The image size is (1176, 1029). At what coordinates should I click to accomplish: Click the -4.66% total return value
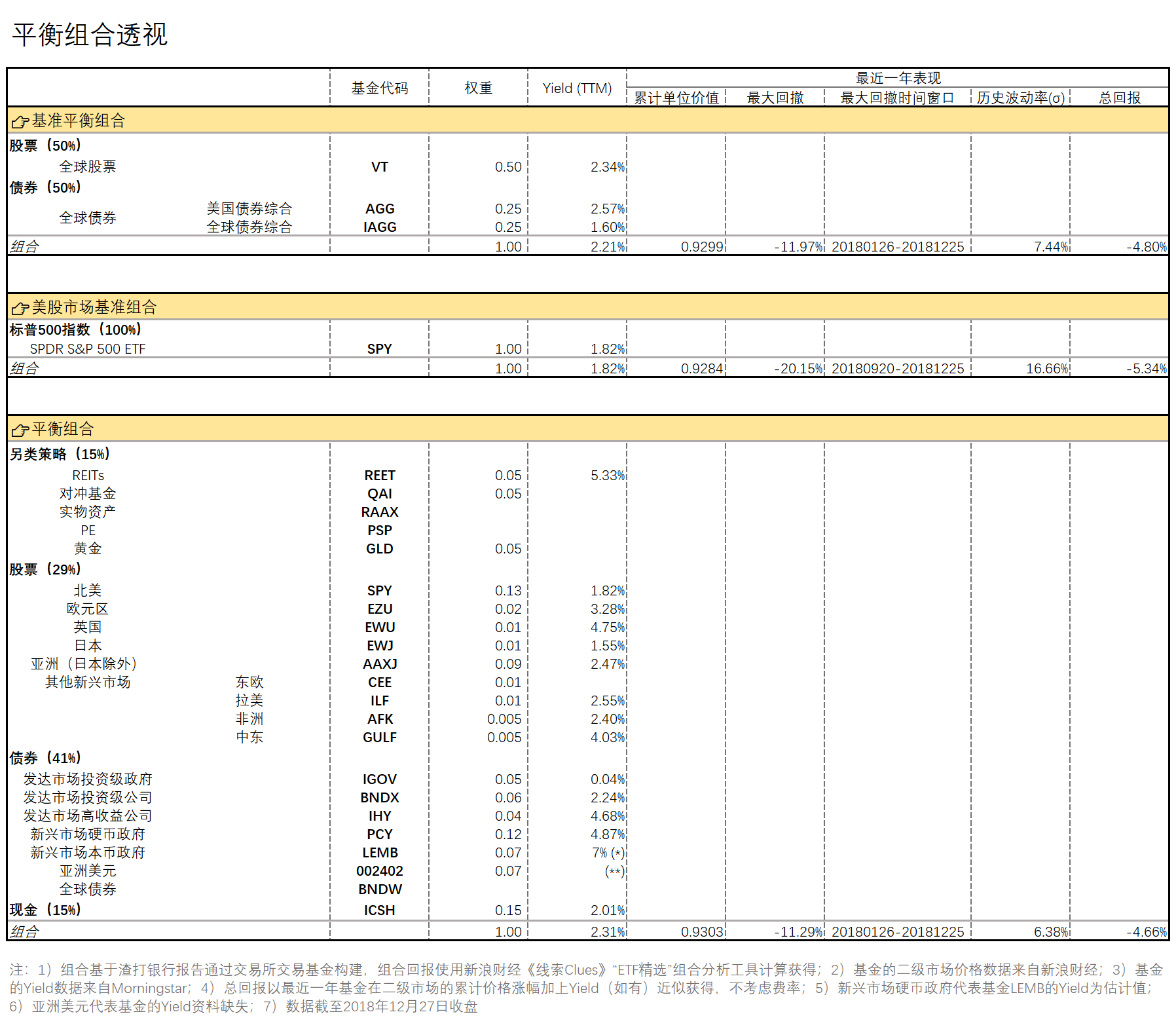1147,932
